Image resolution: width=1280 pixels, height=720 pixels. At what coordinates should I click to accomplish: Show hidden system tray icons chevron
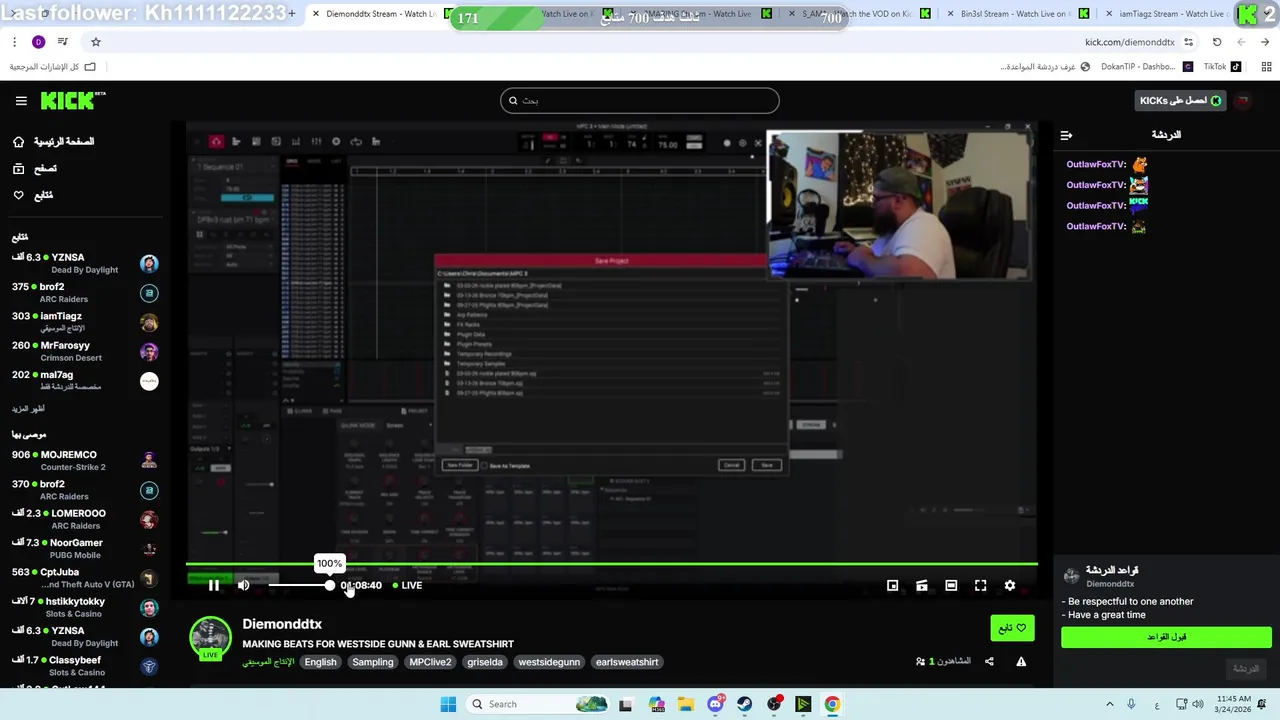(1109, 704)
